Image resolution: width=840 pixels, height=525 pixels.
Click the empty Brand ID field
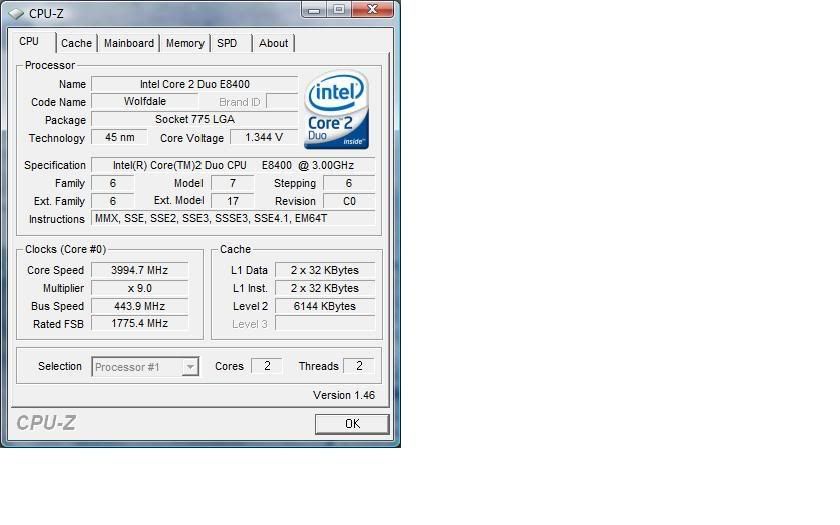282,101
